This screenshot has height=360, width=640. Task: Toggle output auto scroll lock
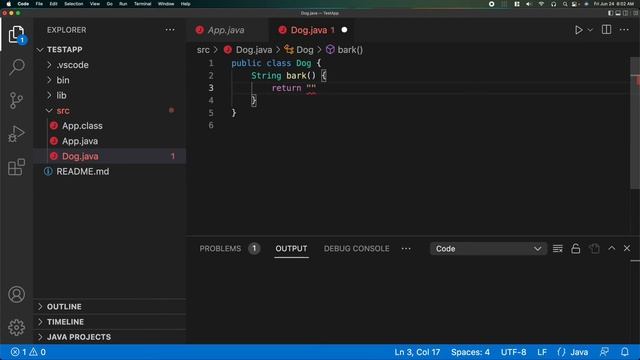[x=576, y=249]
